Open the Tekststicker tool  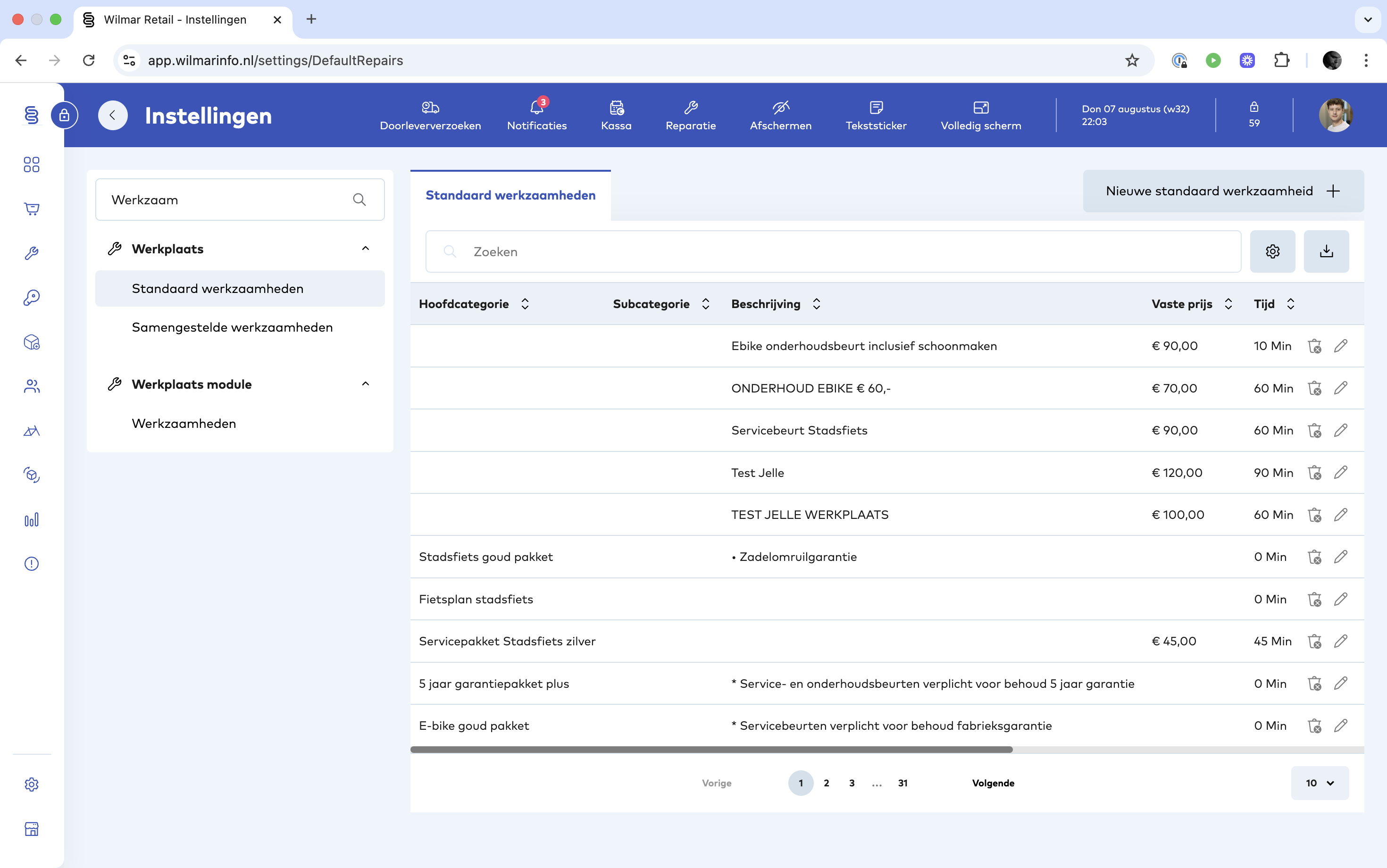pos(876,116)
